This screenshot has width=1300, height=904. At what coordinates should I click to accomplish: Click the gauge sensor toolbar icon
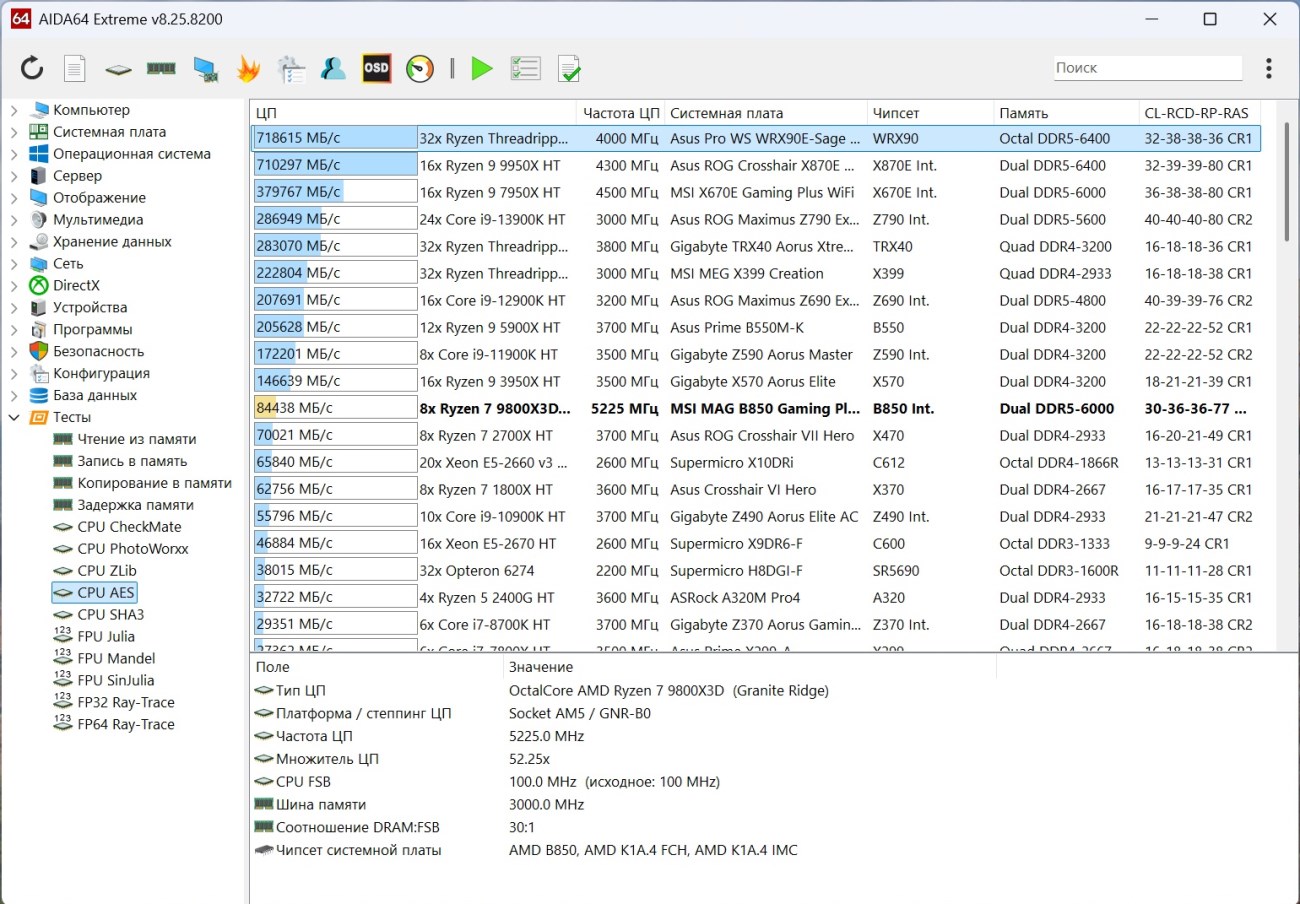tap(420, 68)
